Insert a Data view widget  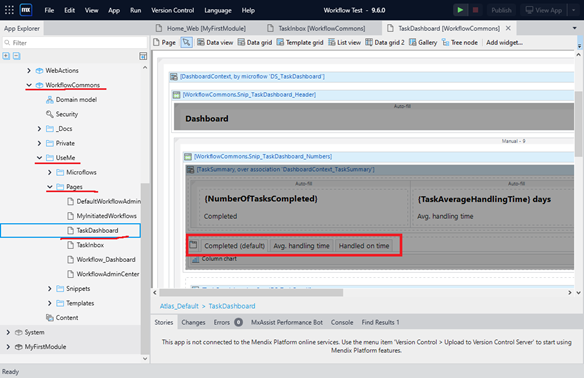[215, 42]
